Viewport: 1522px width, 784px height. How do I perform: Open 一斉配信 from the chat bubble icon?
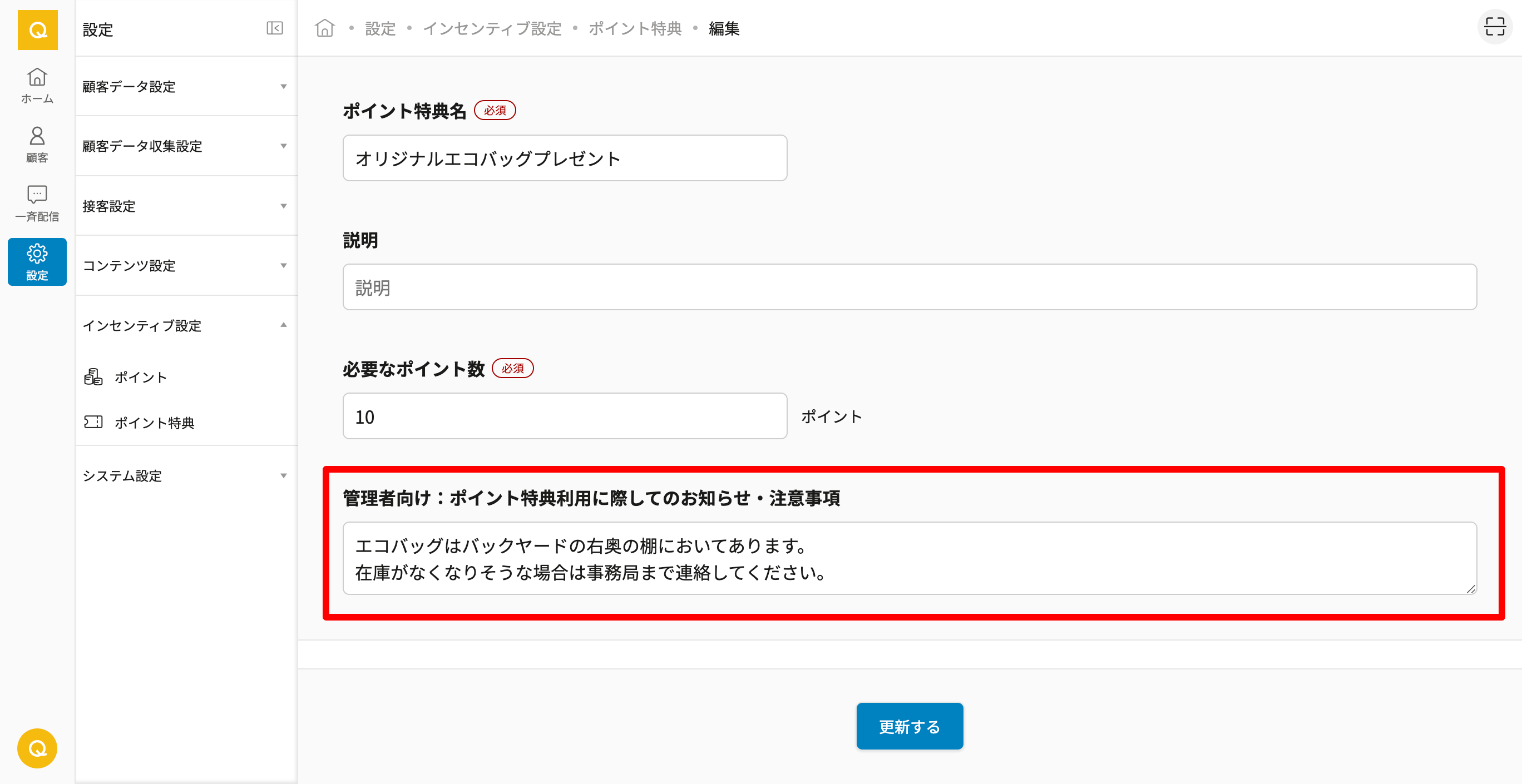pyautogui.click(x=37, y=203)
